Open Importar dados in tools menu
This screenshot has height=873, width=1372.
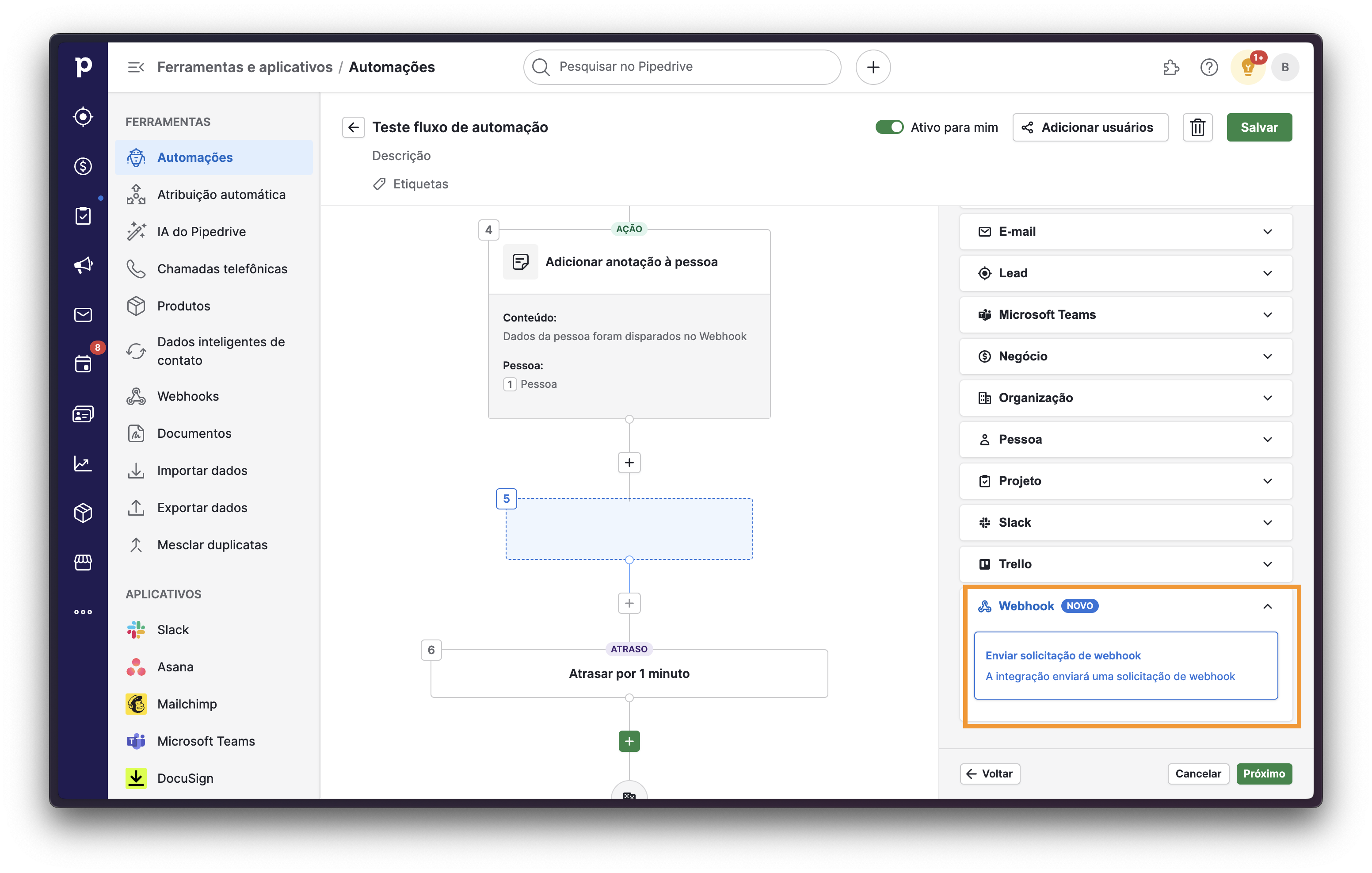pyautogui.click(x=202, y=471)
